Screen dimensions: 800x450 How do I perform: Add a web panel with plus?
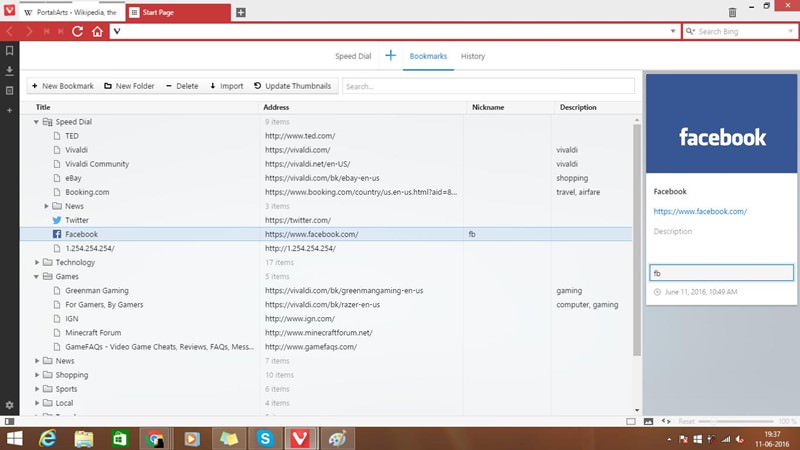(x=9, y=110)
